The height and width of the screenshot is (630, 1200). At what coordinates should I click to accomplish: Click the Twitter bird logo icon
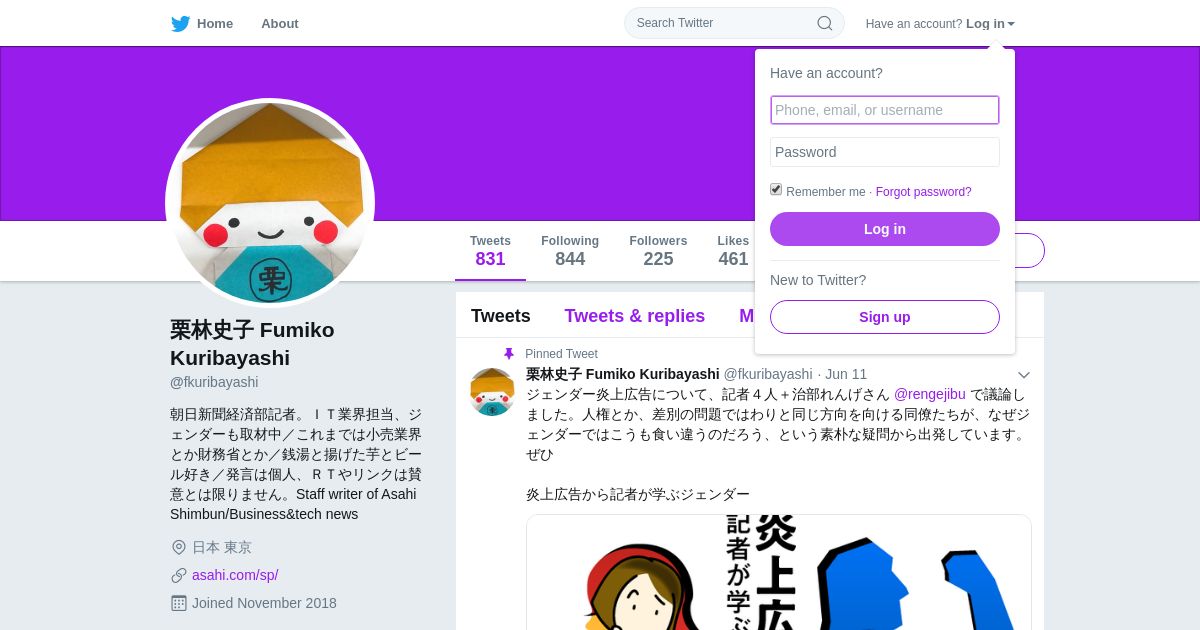[180, 24]
